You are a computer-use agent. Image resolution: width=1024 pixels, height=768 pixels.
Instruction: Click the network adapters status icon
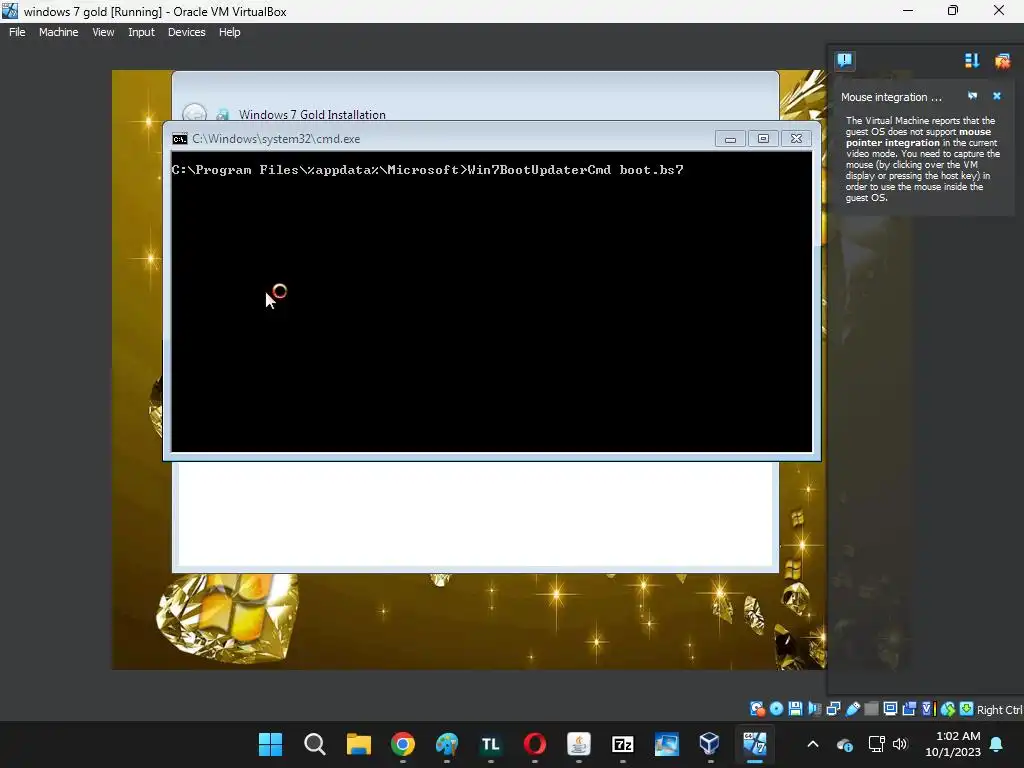click(833, 709)
